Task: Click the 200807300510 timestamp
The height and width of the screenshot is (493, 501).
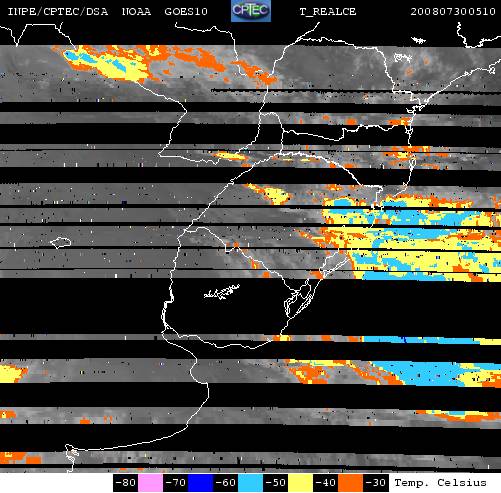Action: 453,12
